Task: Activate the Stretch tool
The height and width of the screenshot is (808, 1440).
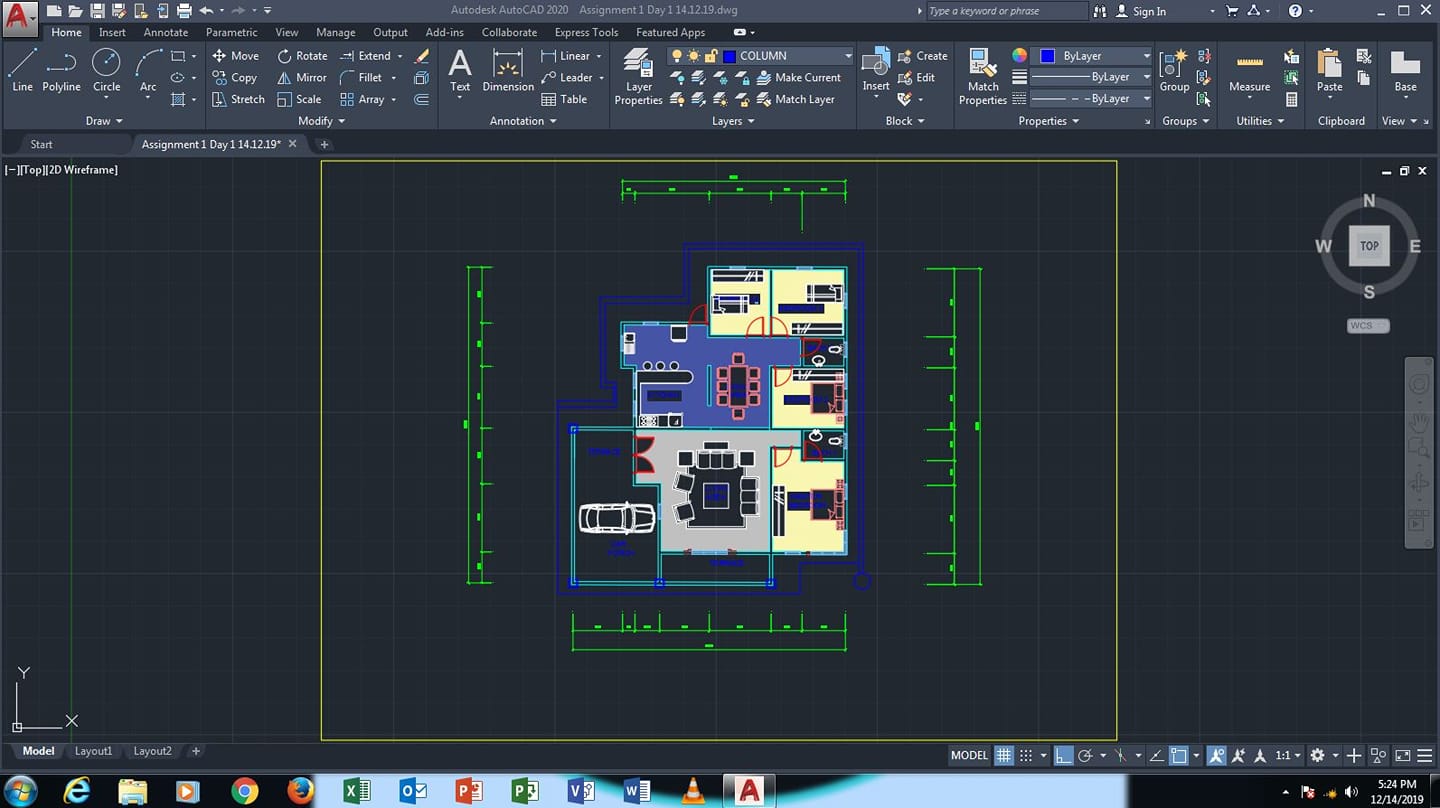Action: [238, 100]
